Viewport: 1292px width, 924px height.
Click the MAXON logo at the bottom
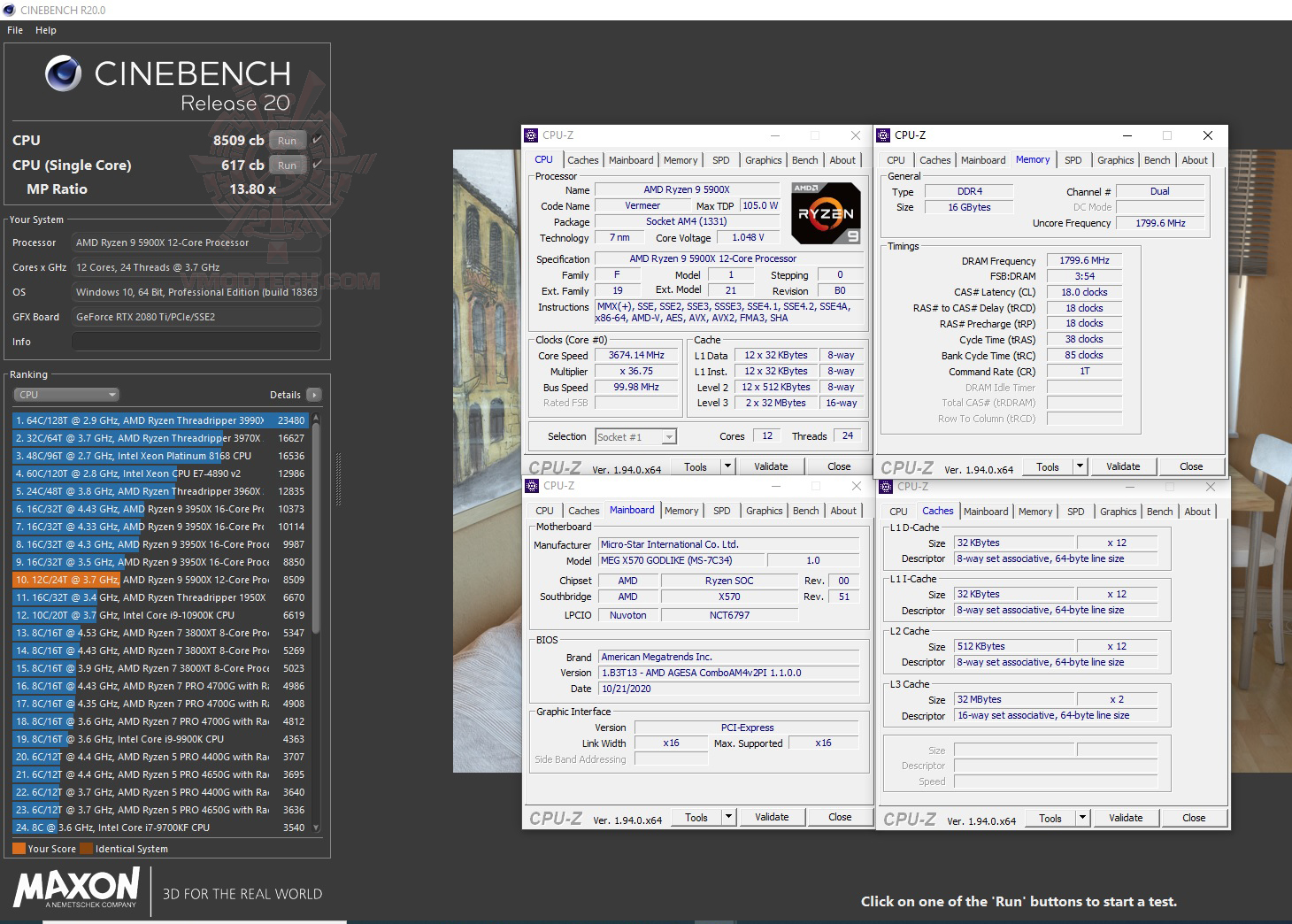point(77,888)
